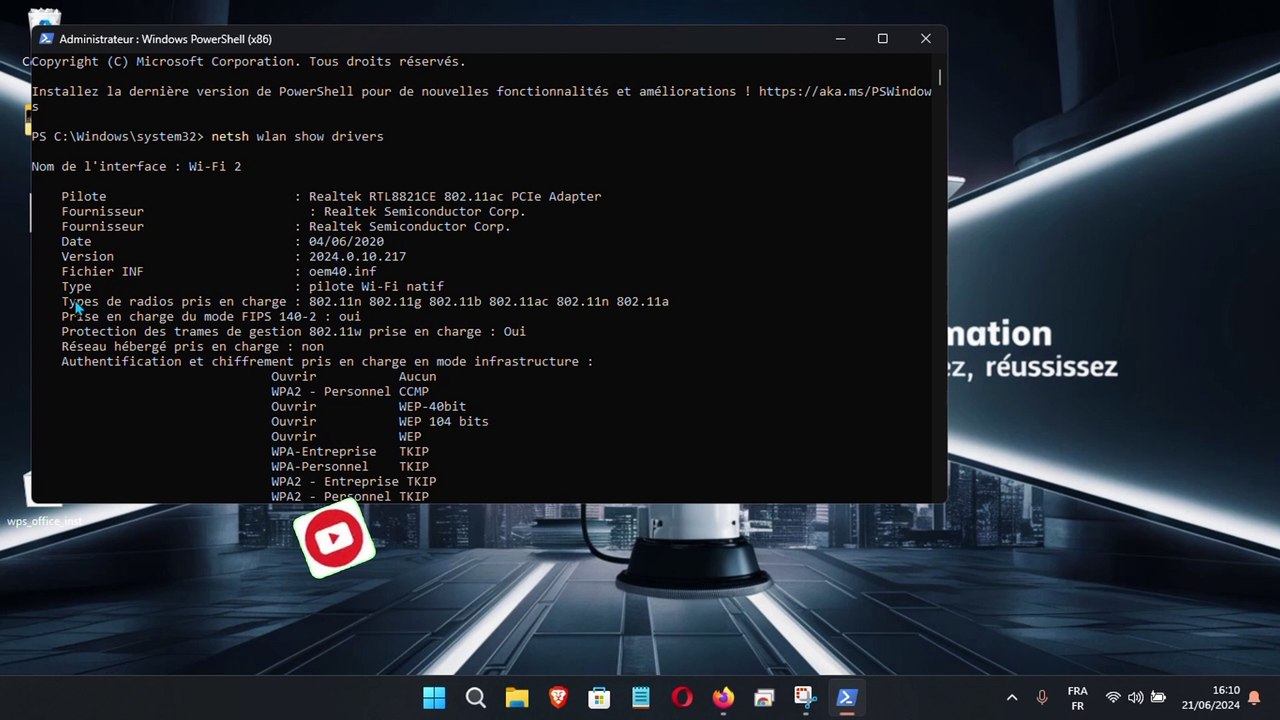Image resolution: width=1280 pixels, height=720 pixels.
Task: Open the volume control in tray
Action: point(1136,698)
